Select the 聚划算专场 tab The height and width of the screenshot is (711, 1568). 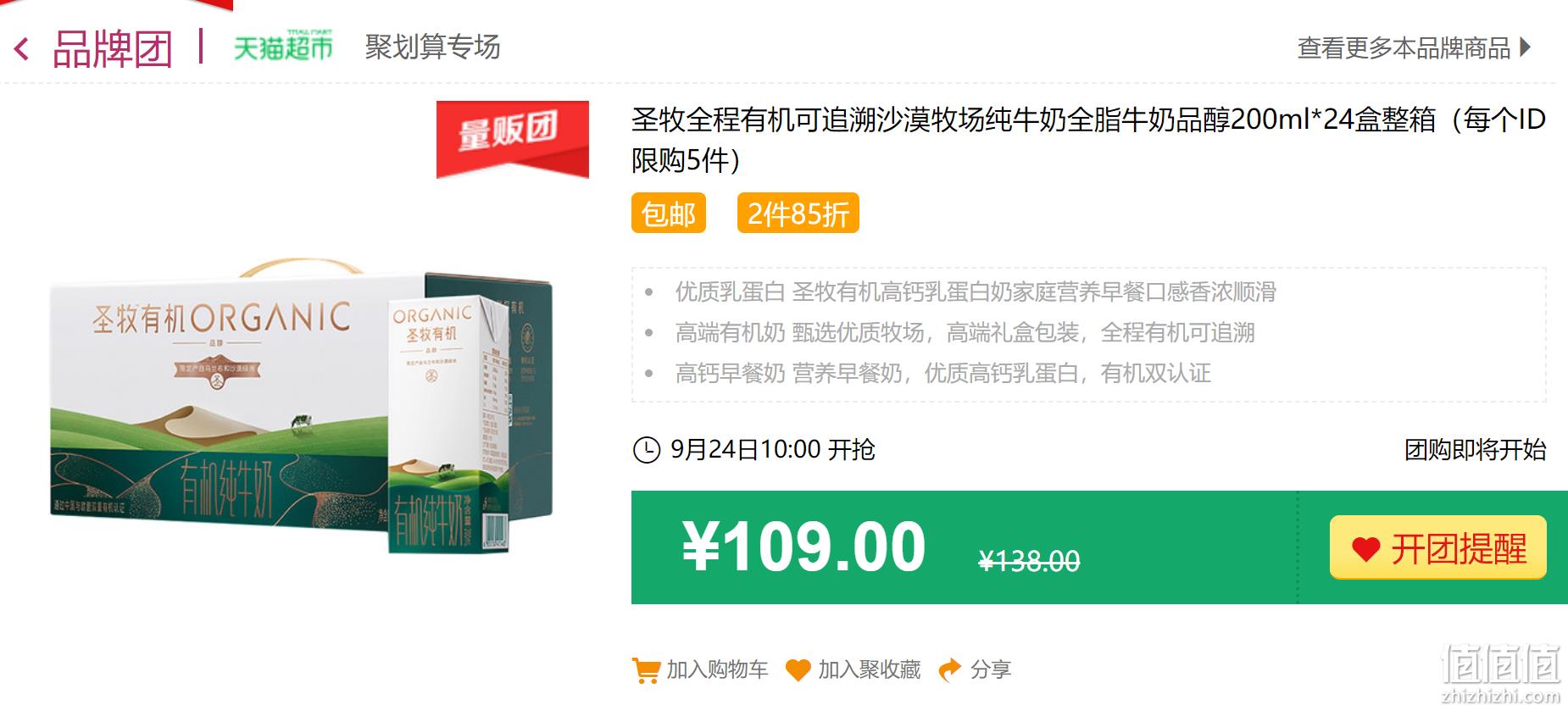tap(432, 47)
